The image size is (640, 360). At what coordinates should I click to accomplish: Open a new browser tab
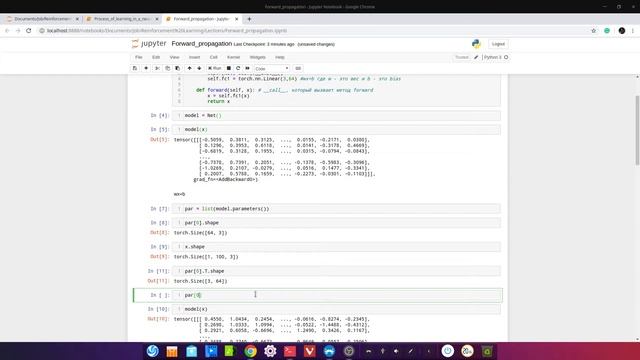(x=249, y=19)
